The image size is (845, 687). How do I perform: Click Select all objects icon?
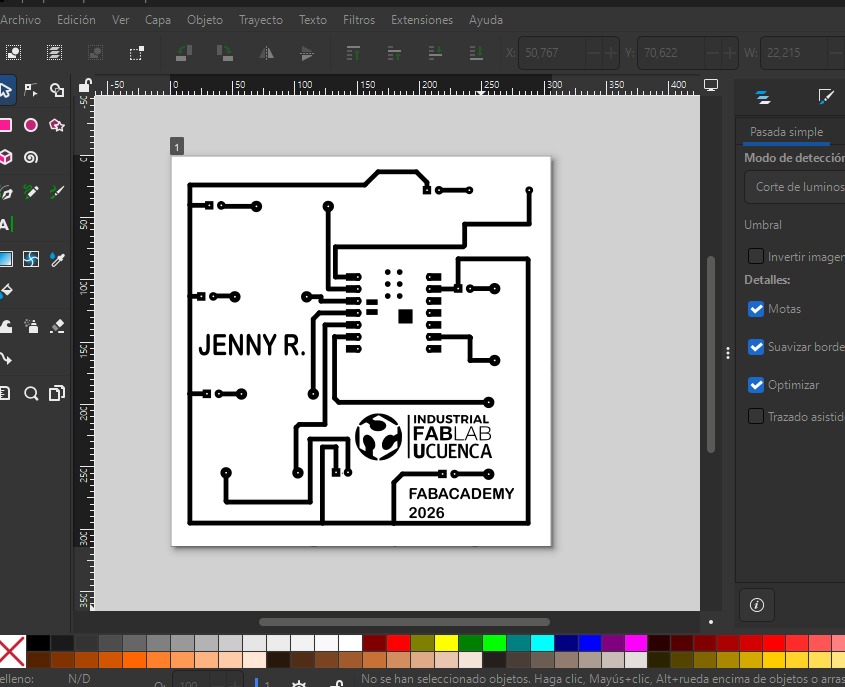(x=13, y=52)
